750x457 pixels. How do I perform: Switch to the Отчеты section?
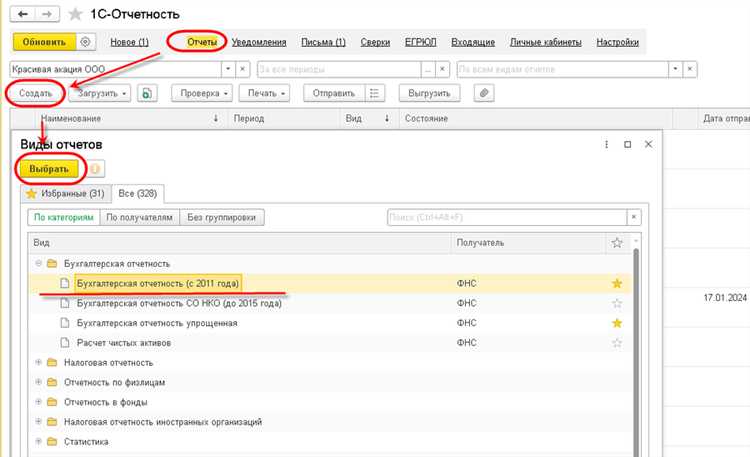201,42
